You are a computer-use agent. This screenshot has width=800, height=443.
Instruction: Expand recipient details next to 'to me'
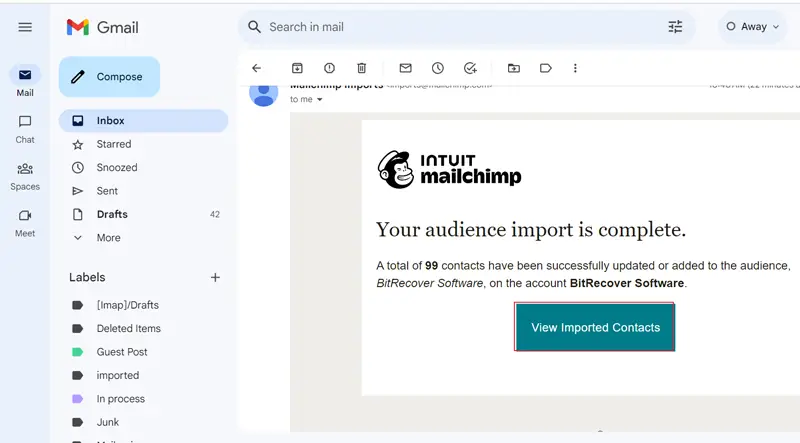click(x=320, y=100)
